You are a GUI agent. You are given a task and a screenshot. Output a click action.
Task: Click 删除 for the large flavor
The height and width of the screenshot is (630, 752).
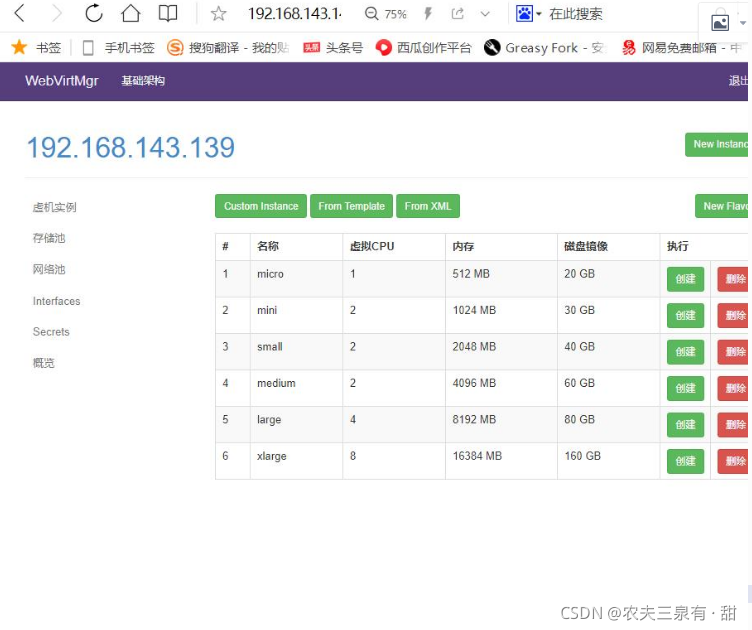pos(733,425)
